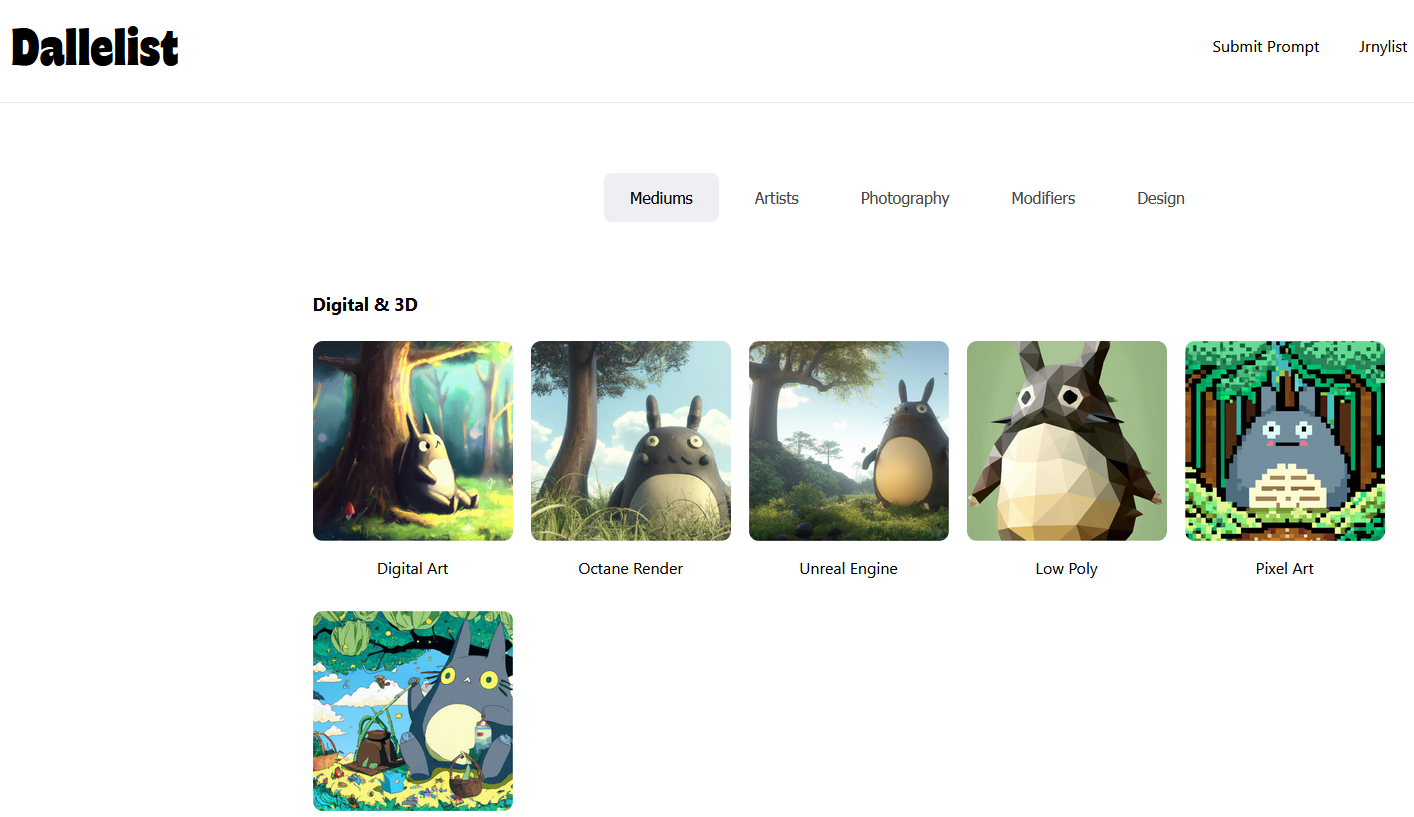Click the Unreal Engine caption text
This screenshot has width=1414, height=817.
click(x=849, y=569)
